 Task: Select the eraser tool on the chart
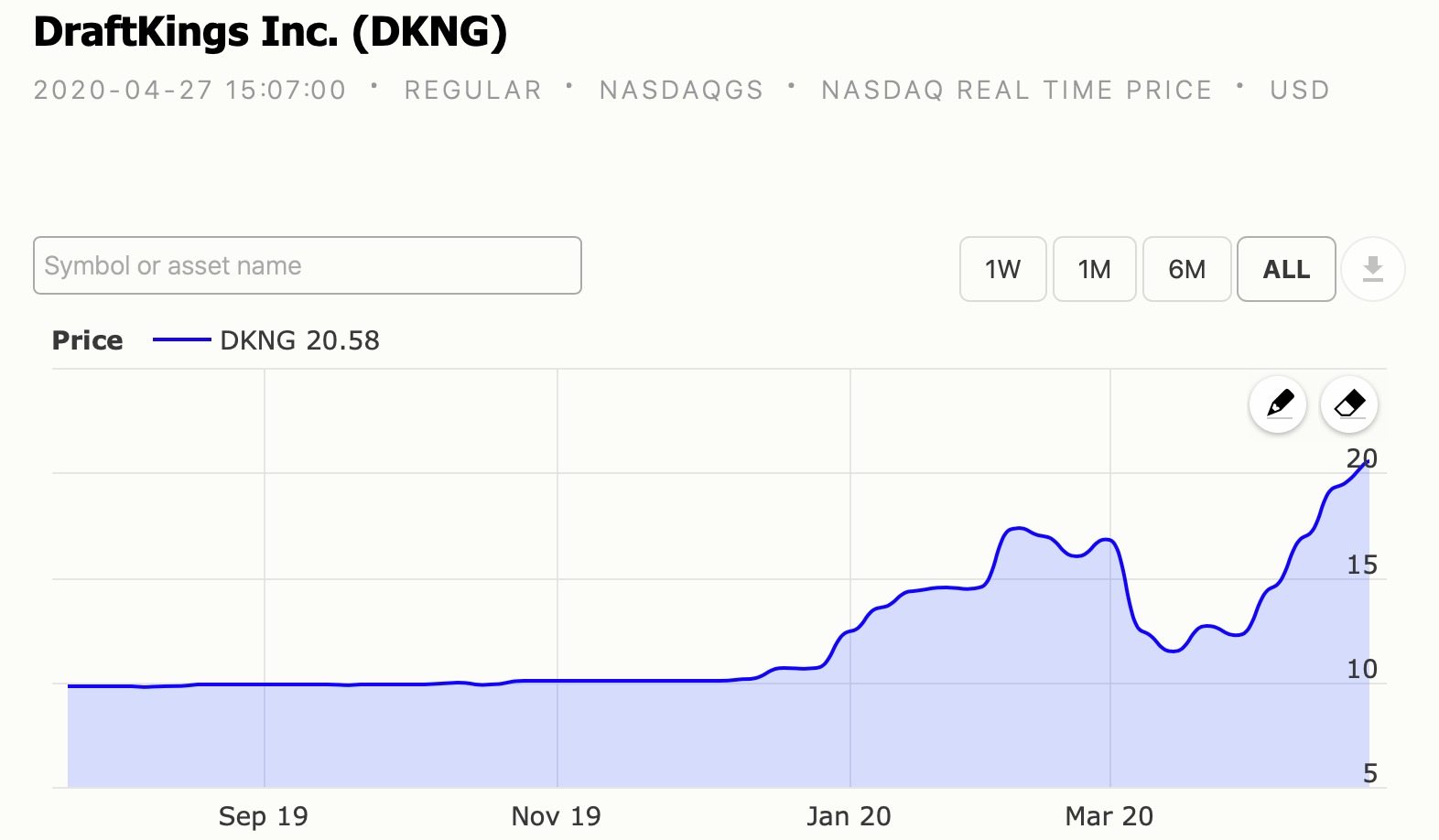click(x=1349, y=404)
